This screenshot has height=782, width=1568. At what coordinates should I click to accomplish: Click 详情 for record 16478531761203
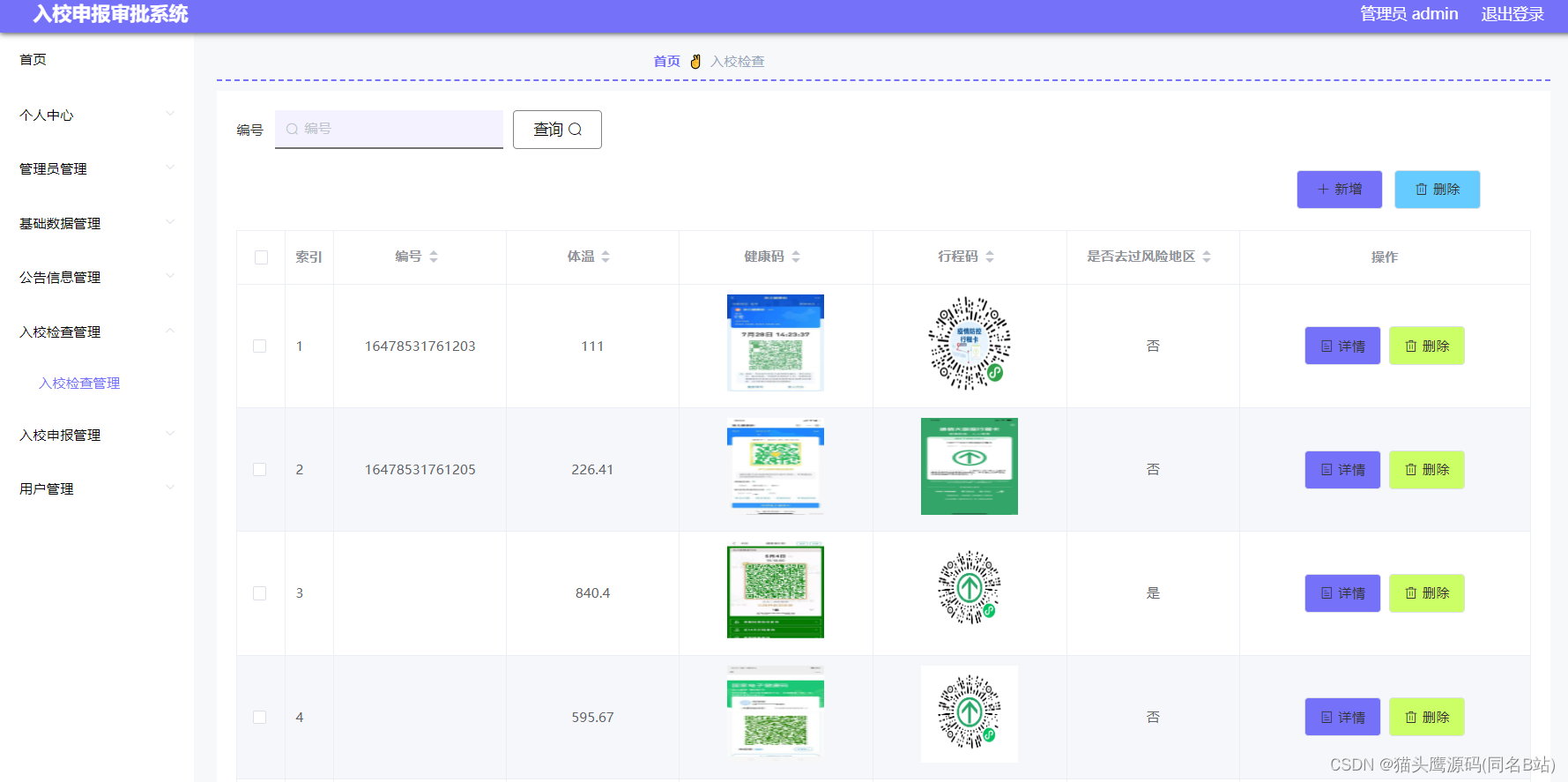coord(1342,346)
